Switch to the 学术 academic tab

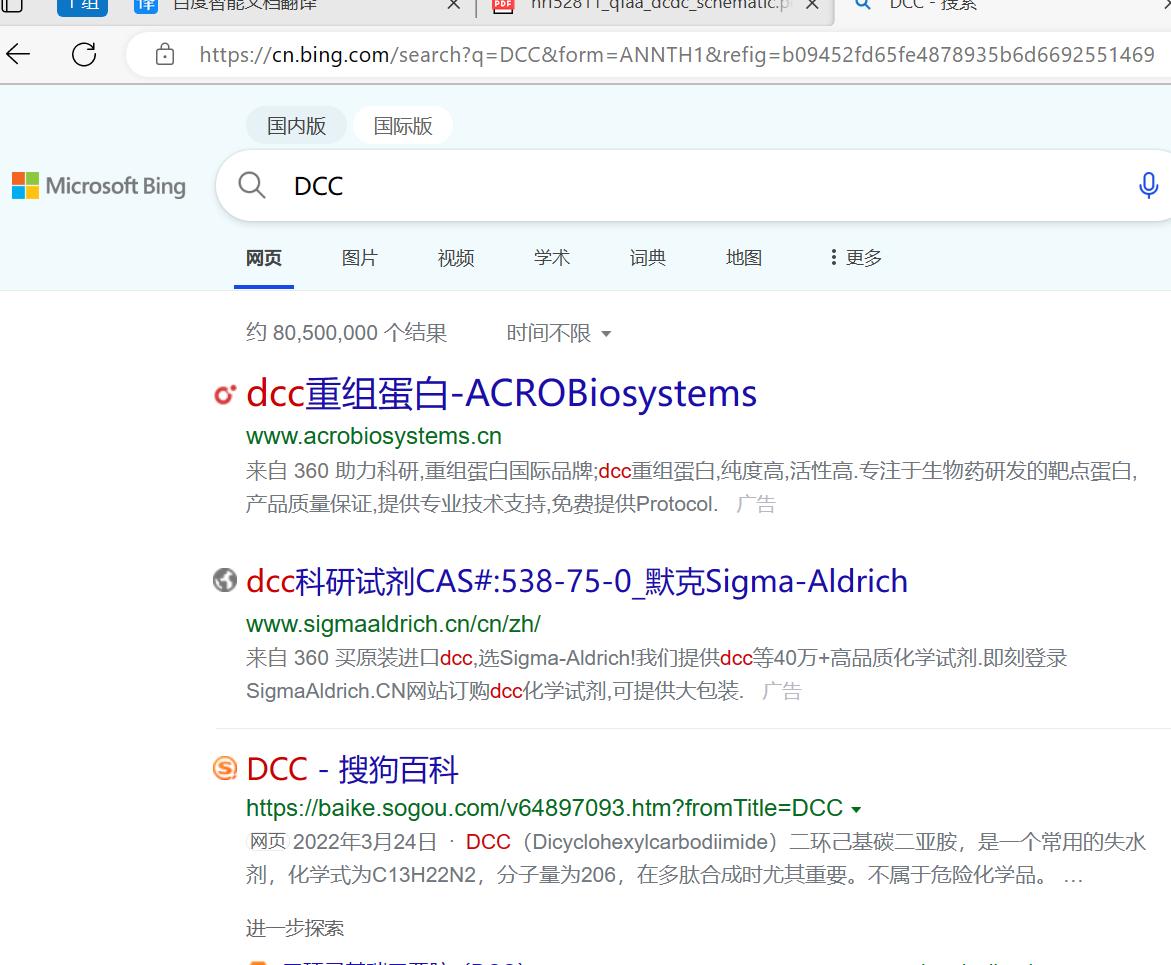pyautogui.click(x=552, y=258)
